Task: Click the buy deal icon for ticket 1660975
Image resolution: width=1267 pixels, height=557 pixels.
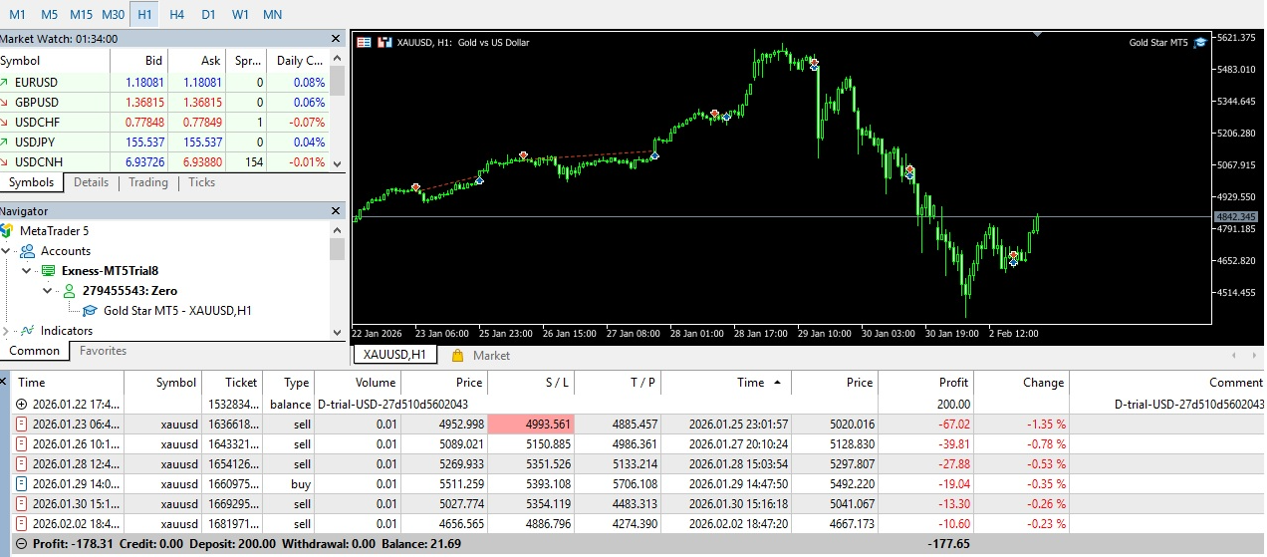Action: (22, 484)
